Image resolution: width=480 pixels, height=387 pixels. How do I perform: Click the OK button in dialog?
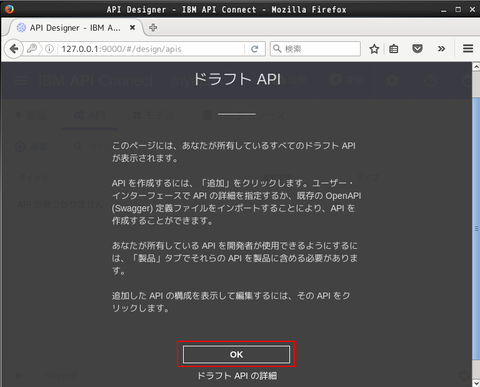(x=236, y=354)
